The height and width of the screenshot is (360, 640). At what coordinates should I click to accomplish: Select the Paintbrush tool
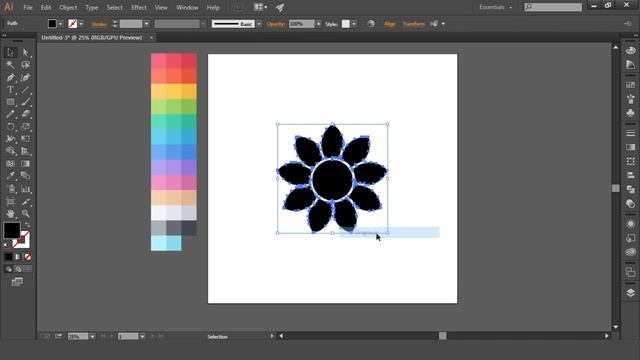(x=25, y=102)
